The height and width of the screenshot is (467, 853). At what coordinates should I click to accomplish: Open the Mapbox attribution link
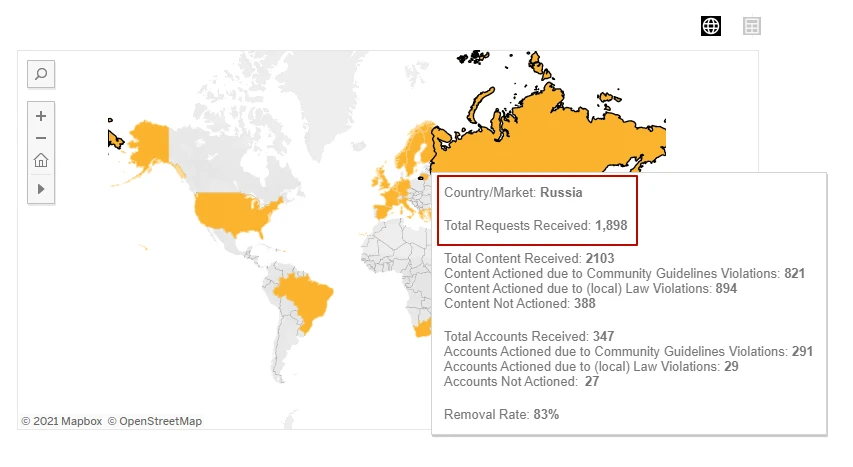[61, 421]
